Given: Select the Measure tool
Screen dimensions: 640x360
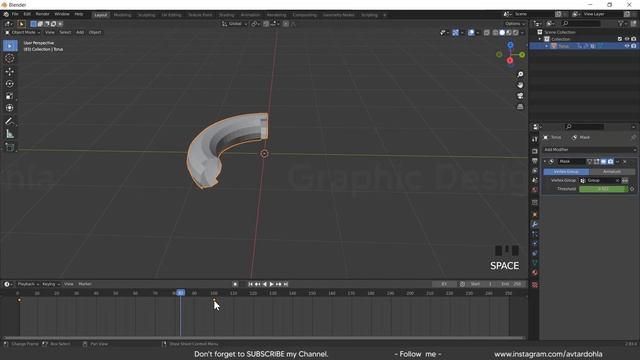Looking at the screenshot, I should click(x=10, y=133).
